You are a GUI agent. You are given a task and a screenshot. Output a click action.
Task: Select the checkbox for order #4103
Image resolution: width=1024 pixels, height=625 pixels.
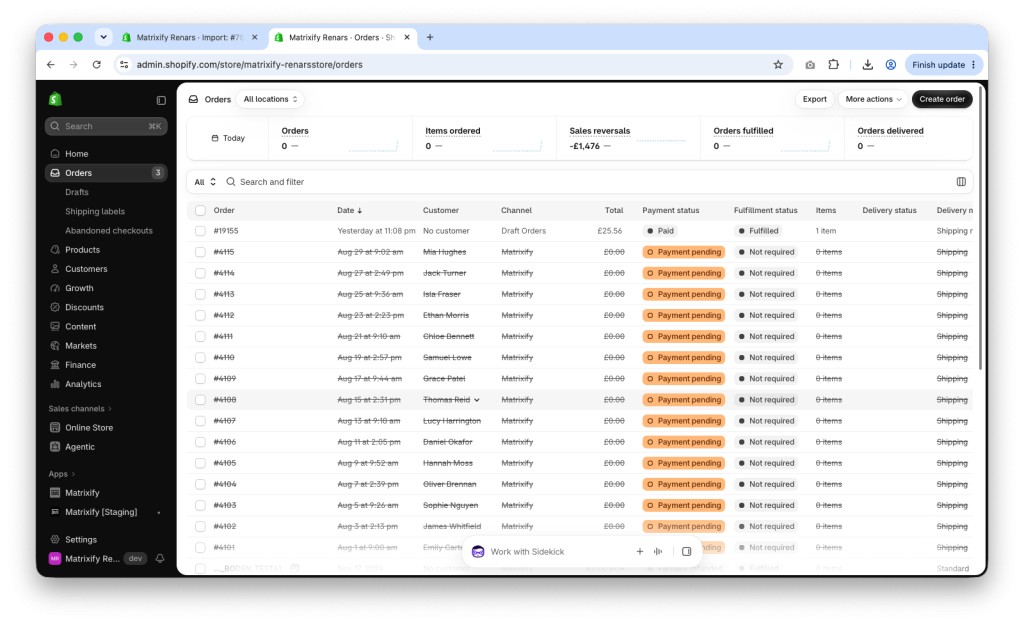pos(200,505)
